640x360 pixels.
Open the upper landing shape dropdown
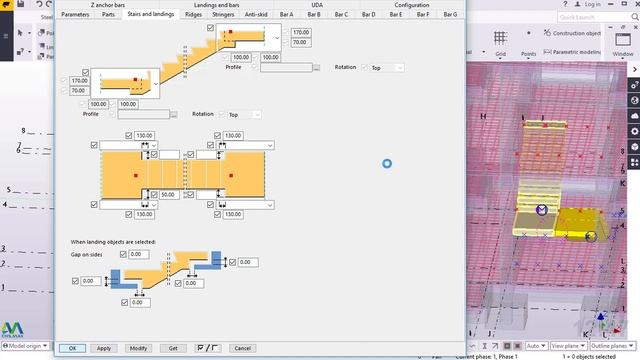(x=277, y=38)
